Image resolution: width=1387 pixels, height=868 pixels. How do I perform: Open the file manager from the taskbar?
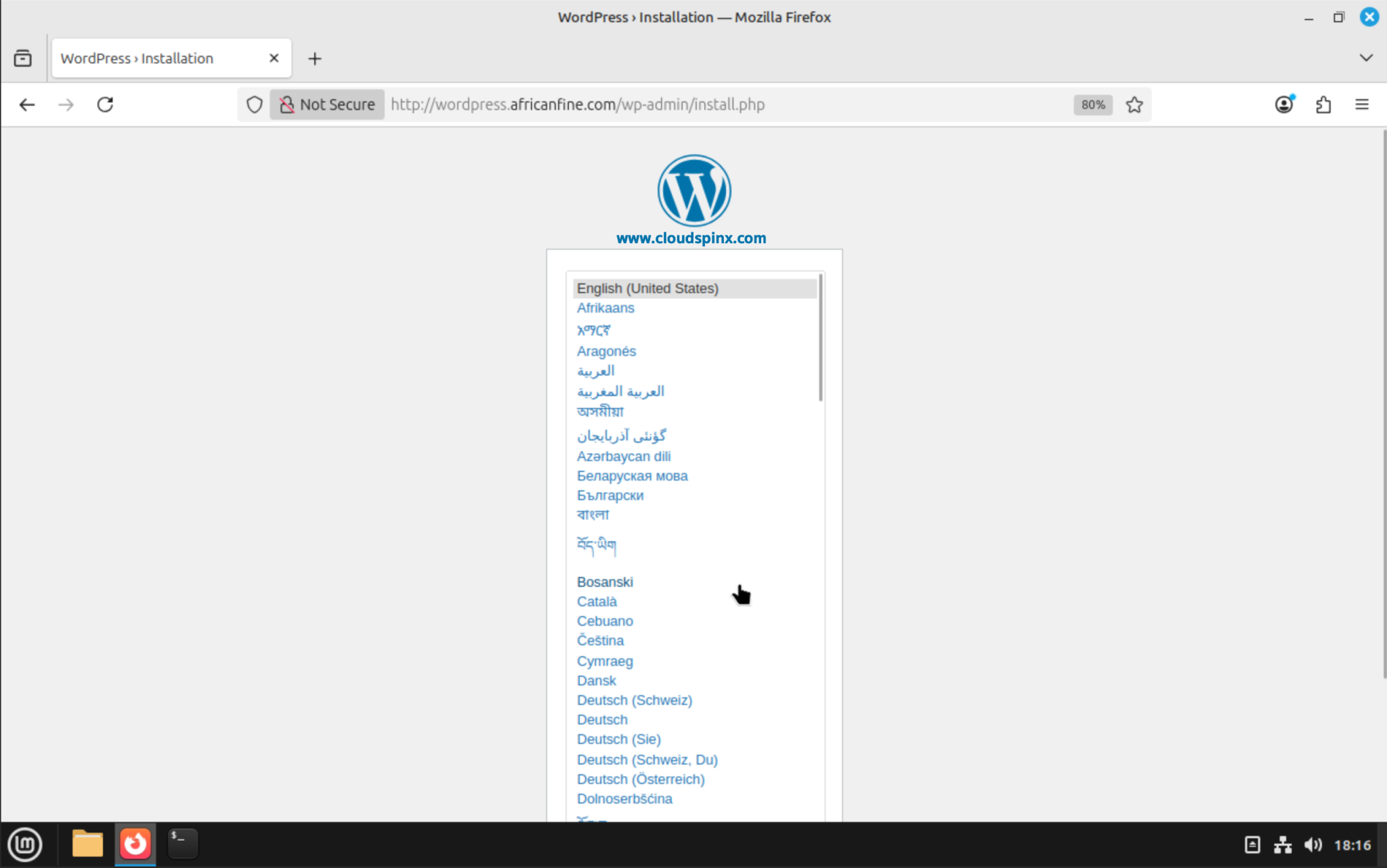[87, 844]
